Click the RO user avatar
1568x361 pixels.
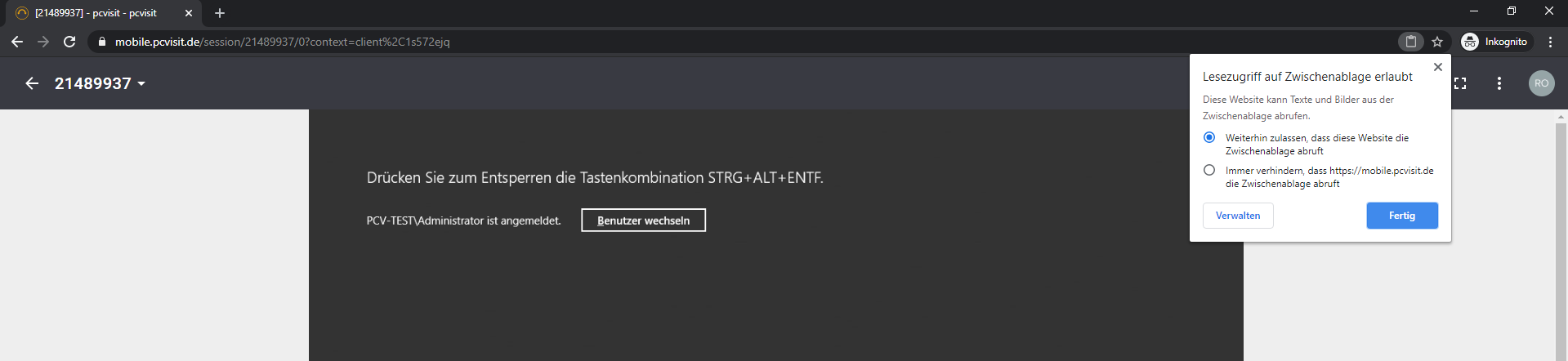(1541, 83)
